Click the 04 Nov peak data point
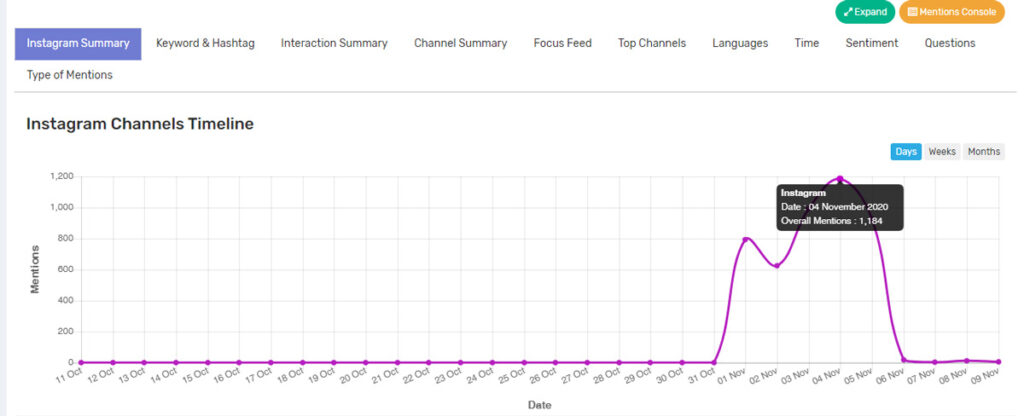The image size is (1024, 416). 840,179
